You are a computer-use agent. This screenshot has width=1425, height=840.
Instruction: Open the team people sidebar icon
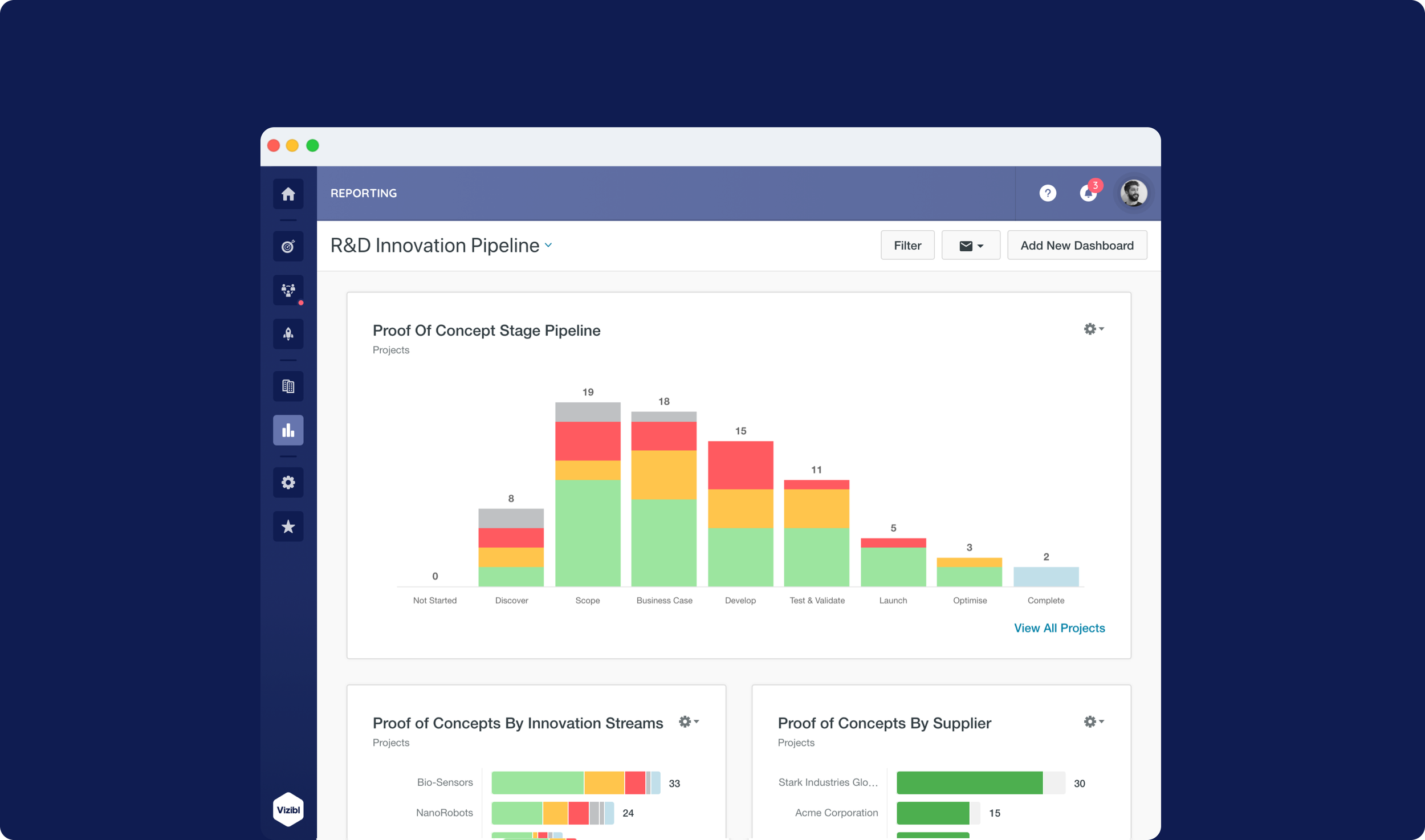[x=288, y=290]
